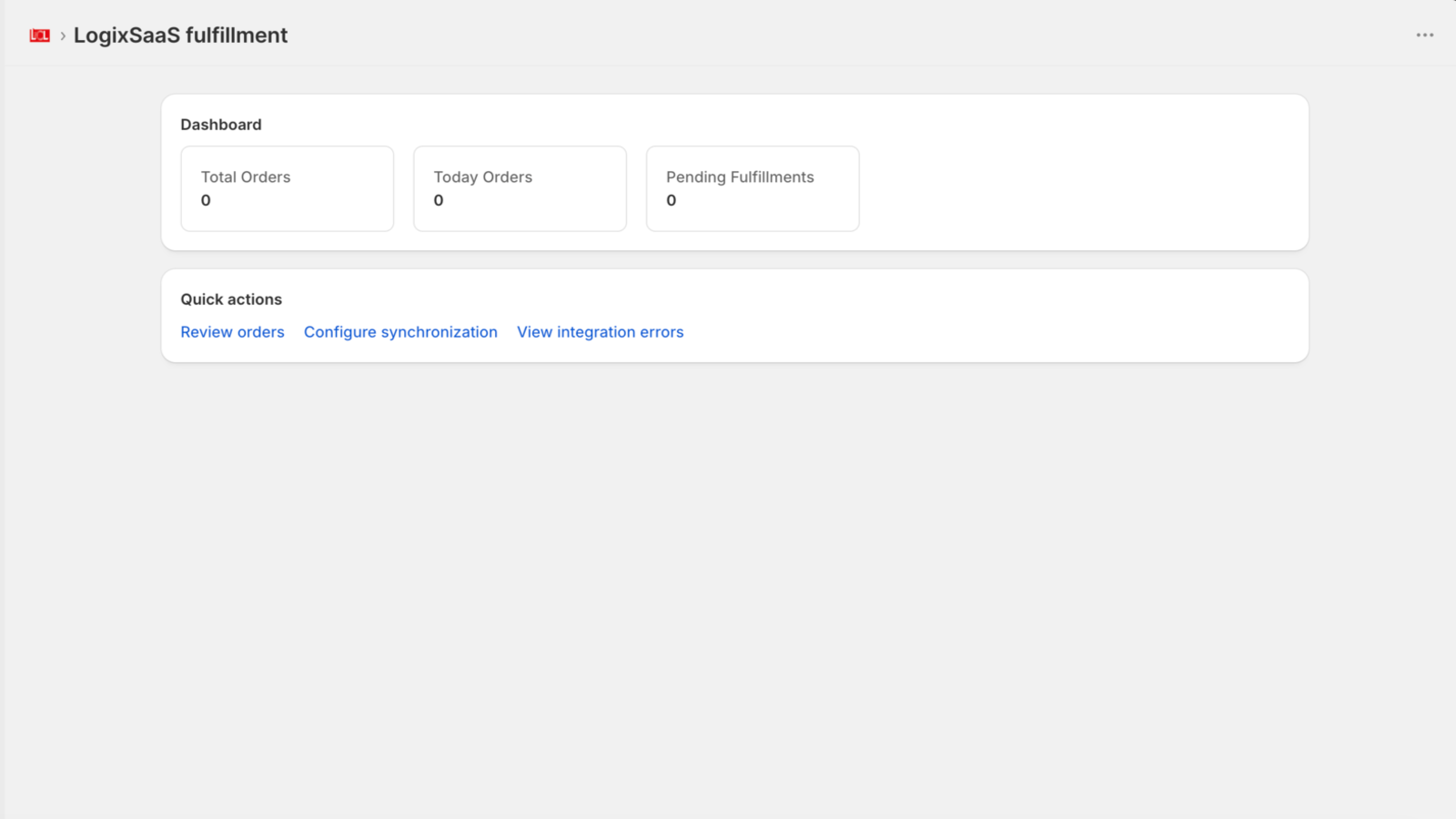The height and width of the screenshot is (819, 1456).
Task: Click the Today Orders count value
Action: [439, 200]
